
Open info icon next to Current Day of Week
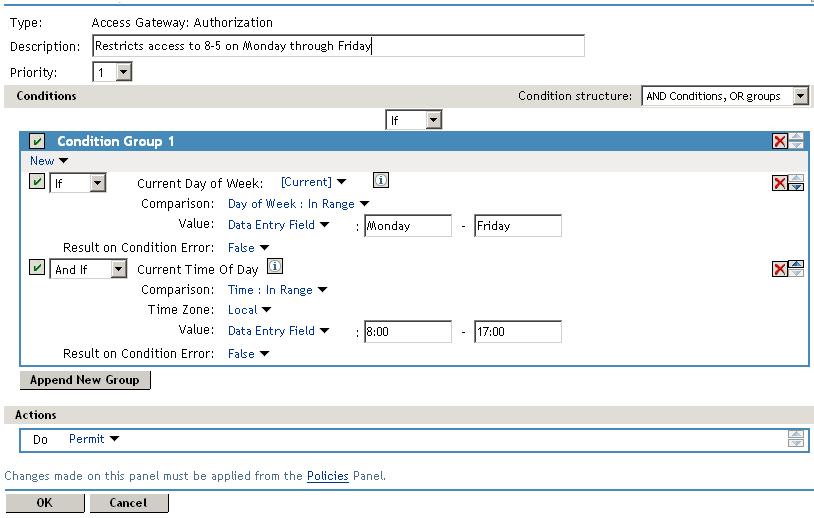pos(380,181)
